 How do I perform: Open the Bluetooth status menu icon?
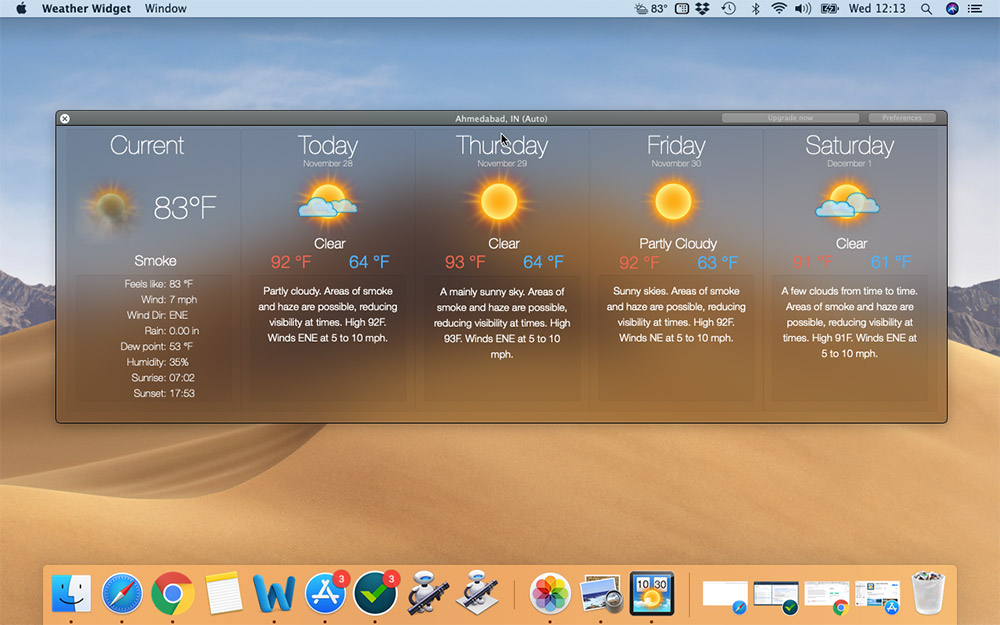coord(754,8)
